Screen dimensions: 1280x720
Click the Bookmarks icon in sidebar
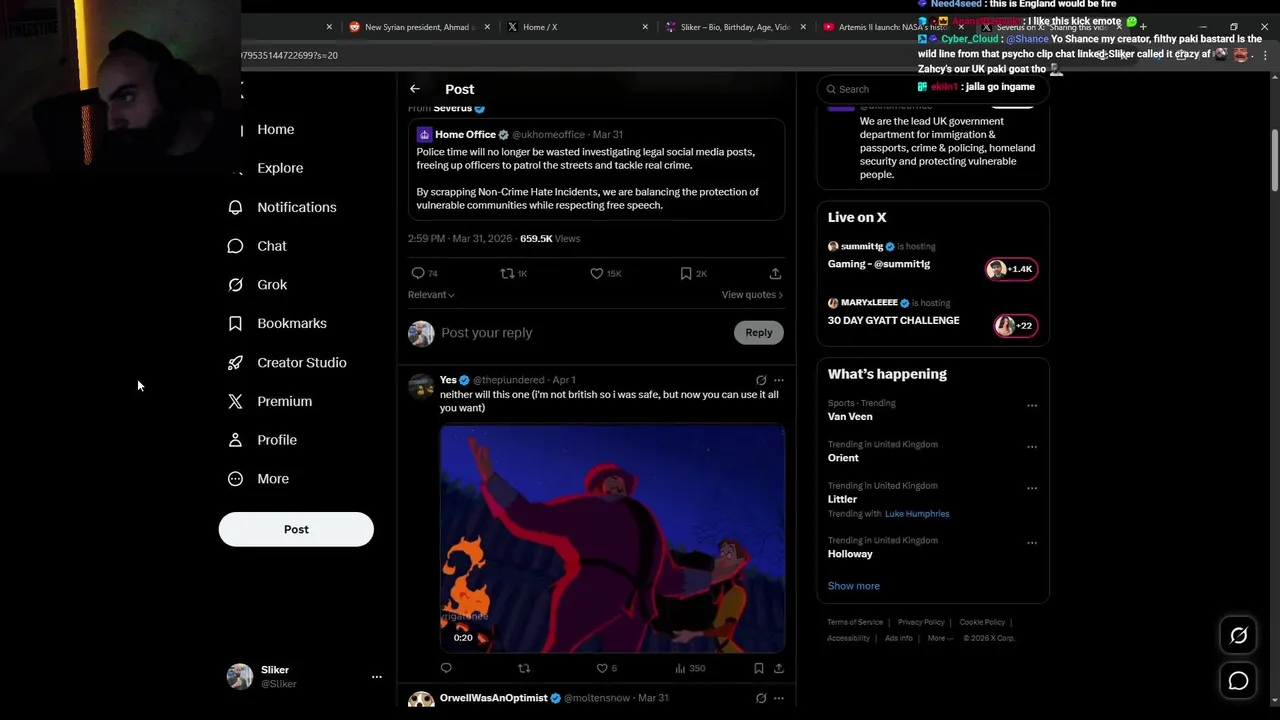tap(235, 323)
